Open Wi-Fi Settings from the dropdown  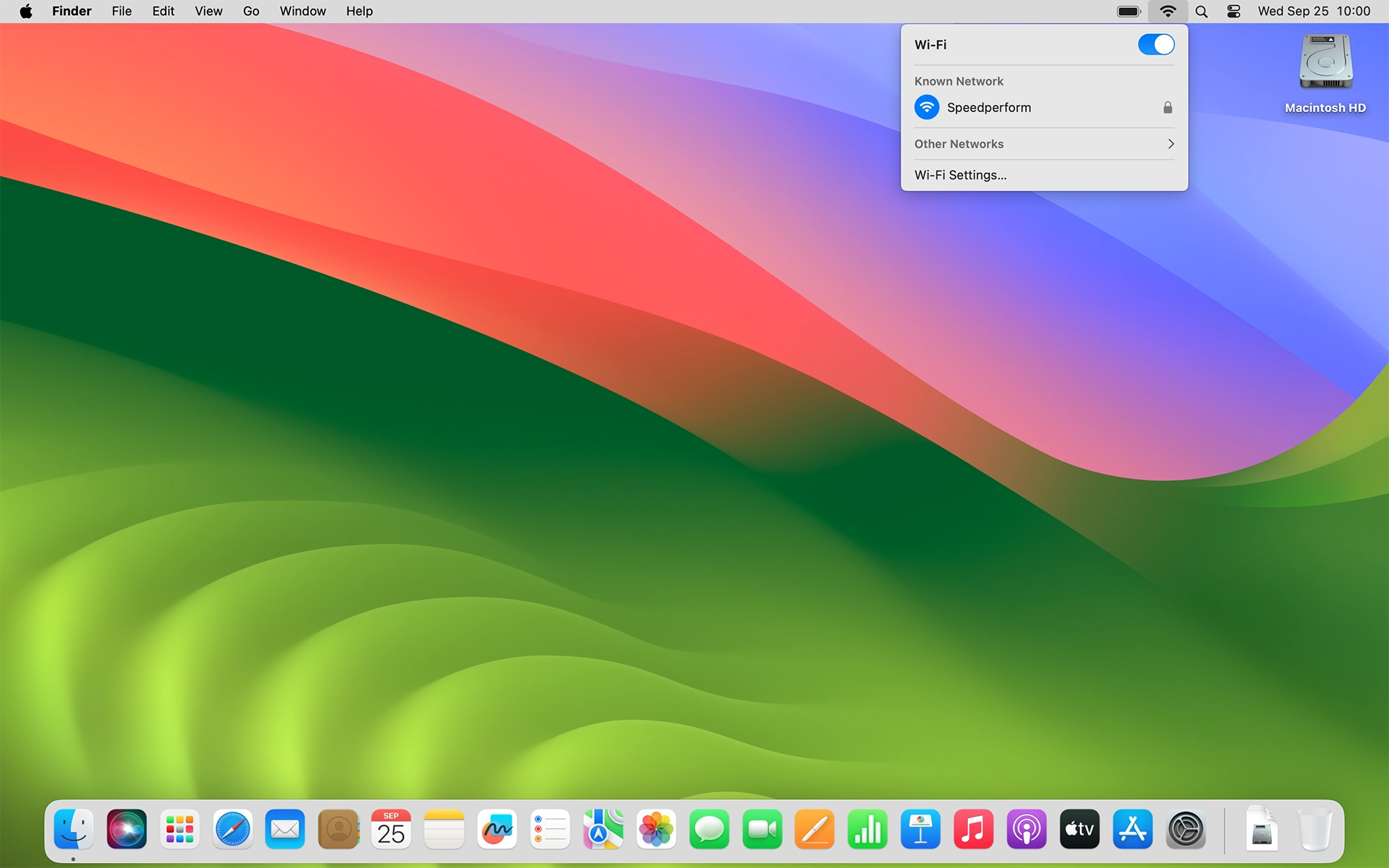960,175
